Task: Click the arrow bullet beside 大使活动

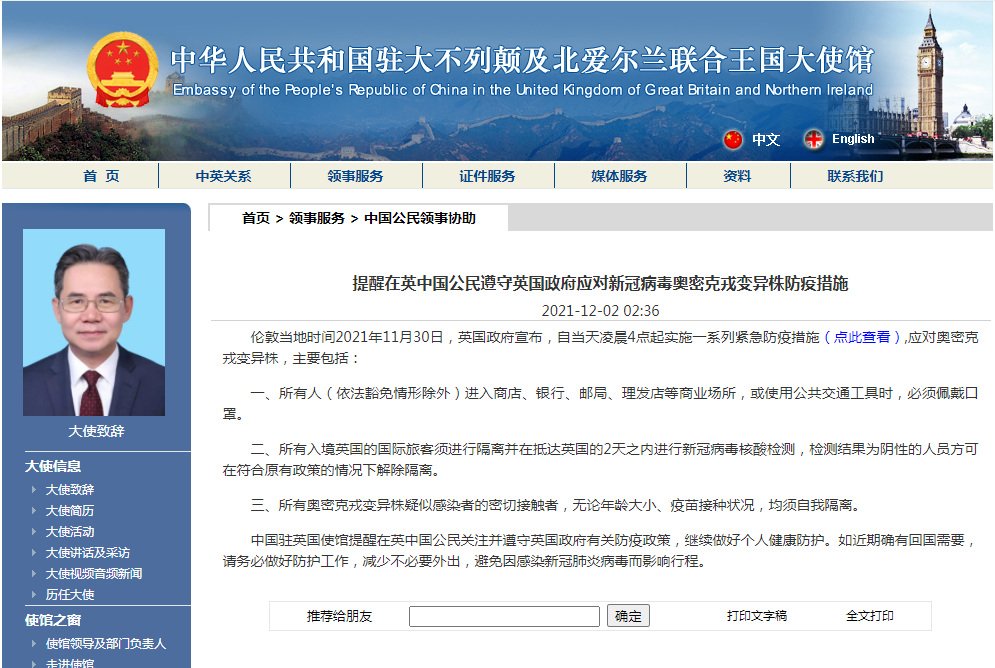Action: 34,531
